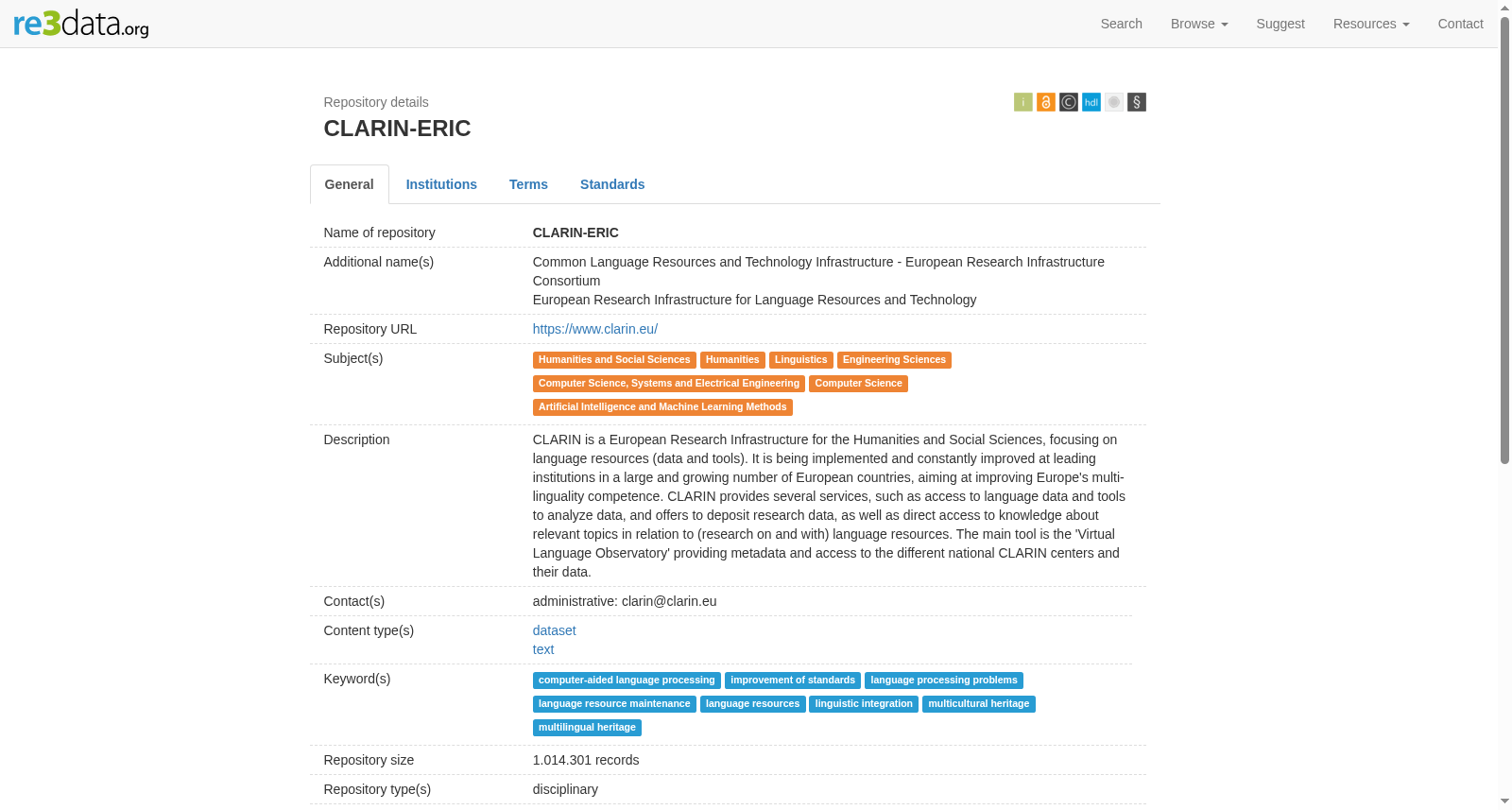Open the Browse dropdown menu

(1199, 24)
